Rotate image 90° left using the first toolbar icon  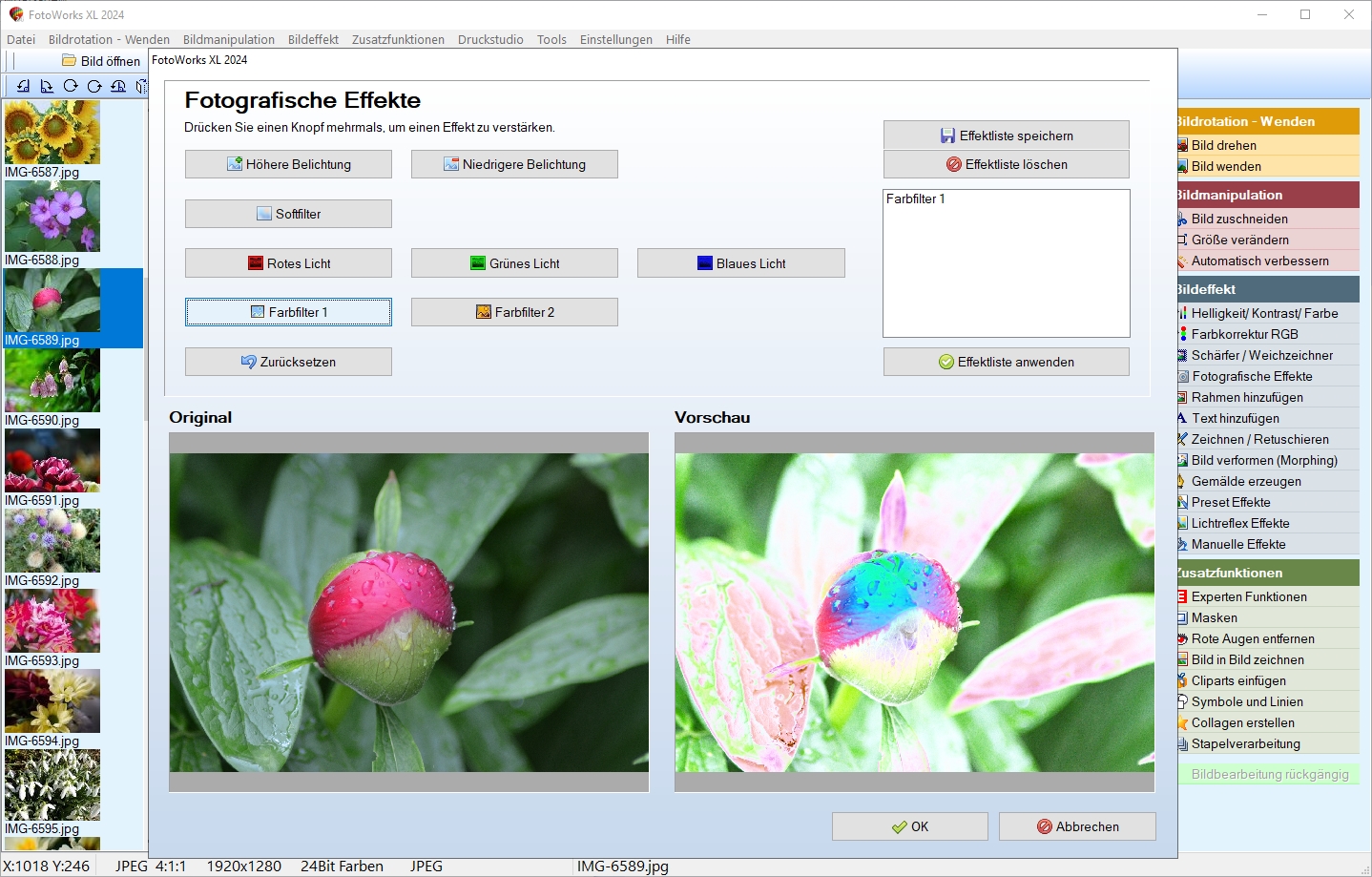pyautogui.click(x=23, y=86)
